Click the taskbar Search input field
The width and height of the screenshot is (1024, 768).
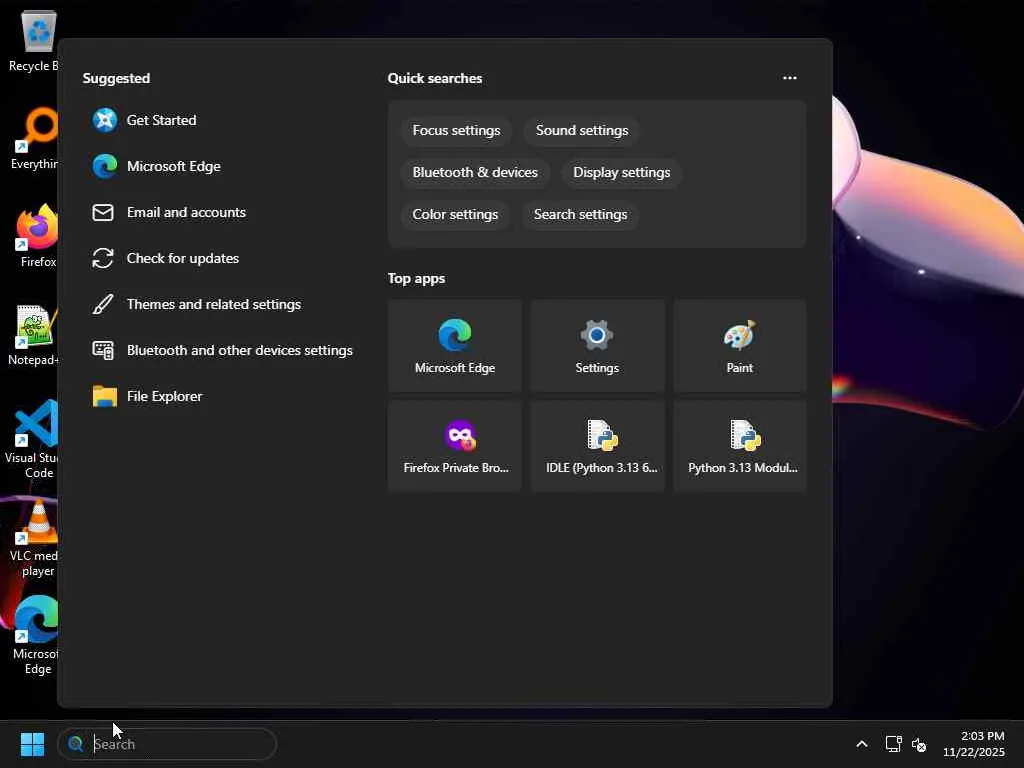click(x=167, y=744)
